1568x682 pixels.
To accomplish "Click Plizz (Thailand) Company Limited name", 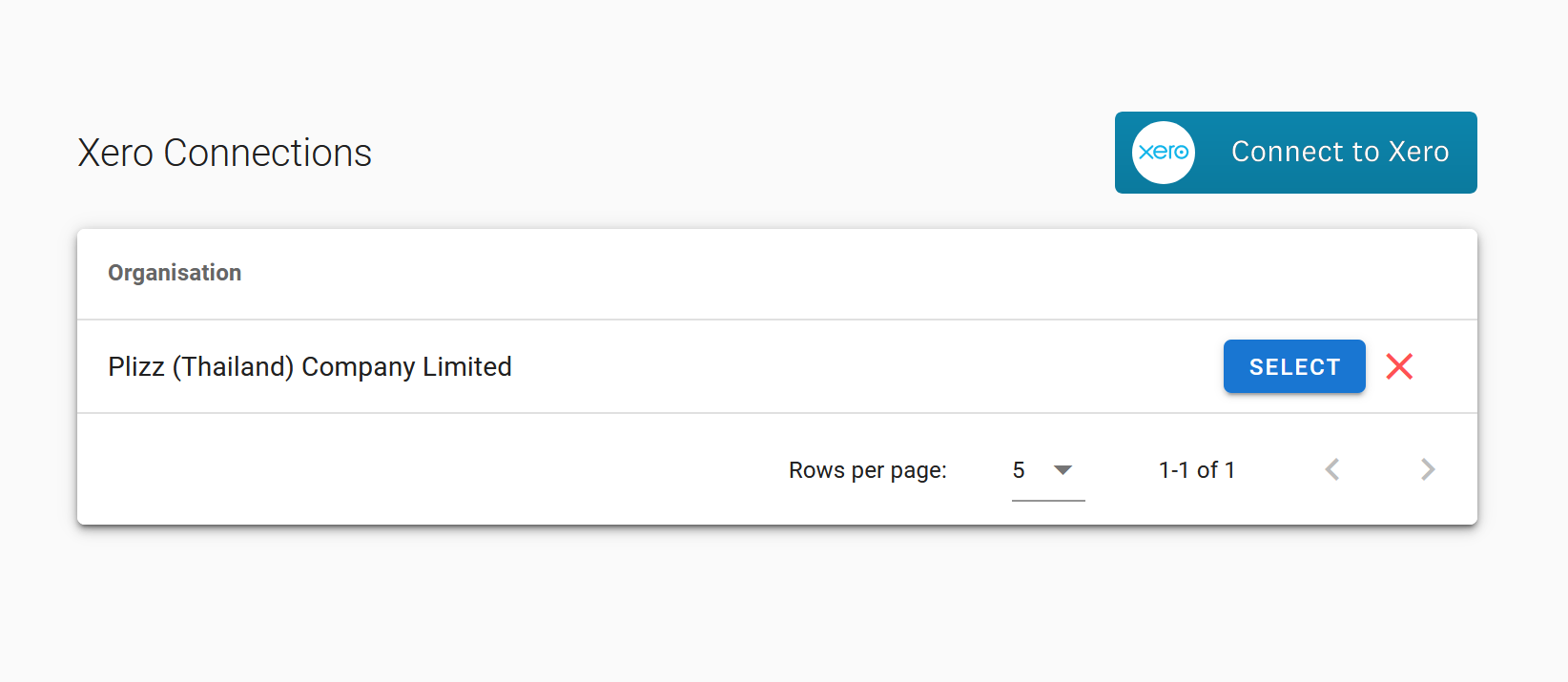I will click(309, 367).
